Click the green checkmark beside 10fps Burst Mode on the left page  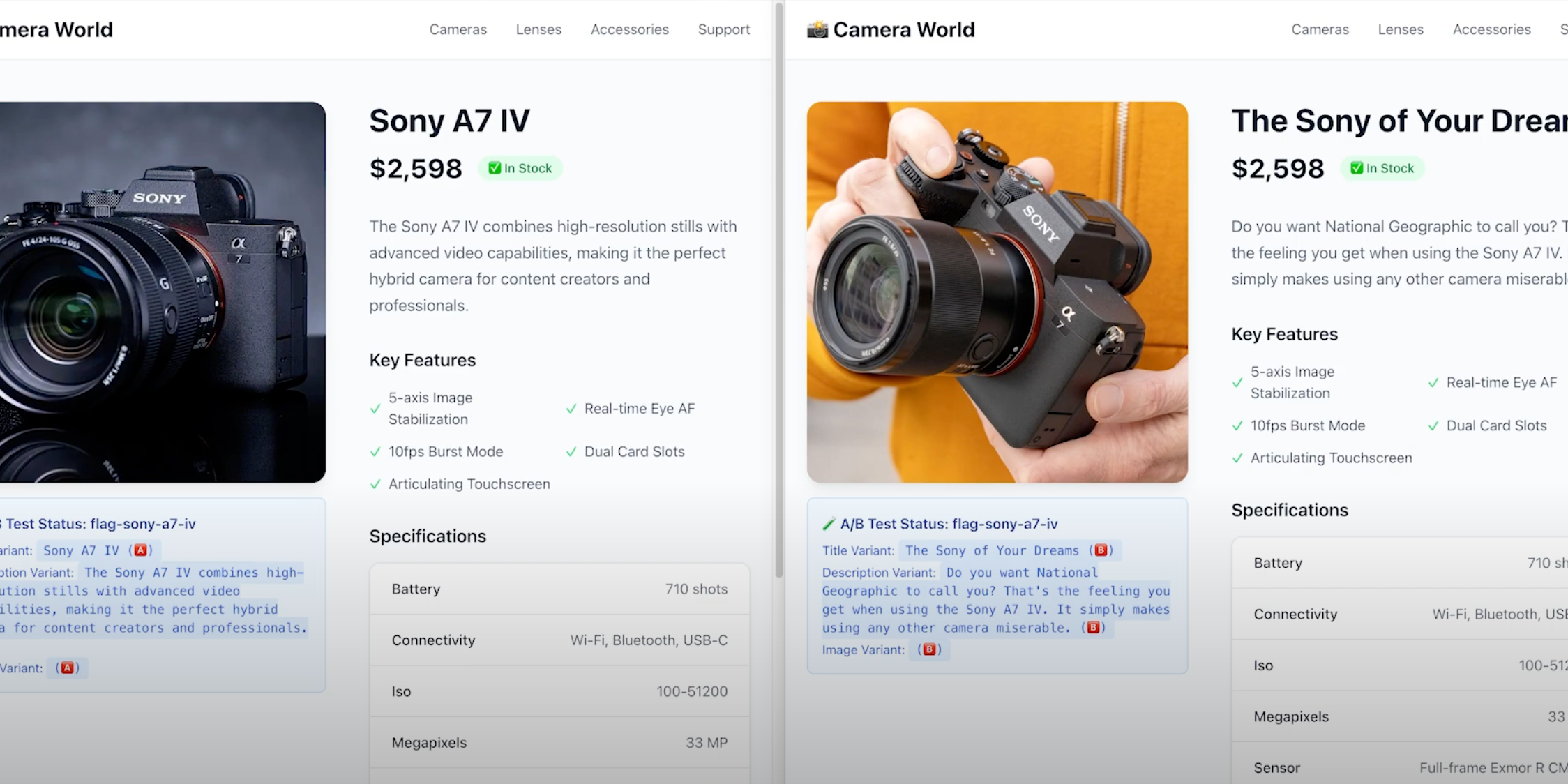tap(375, 452)
